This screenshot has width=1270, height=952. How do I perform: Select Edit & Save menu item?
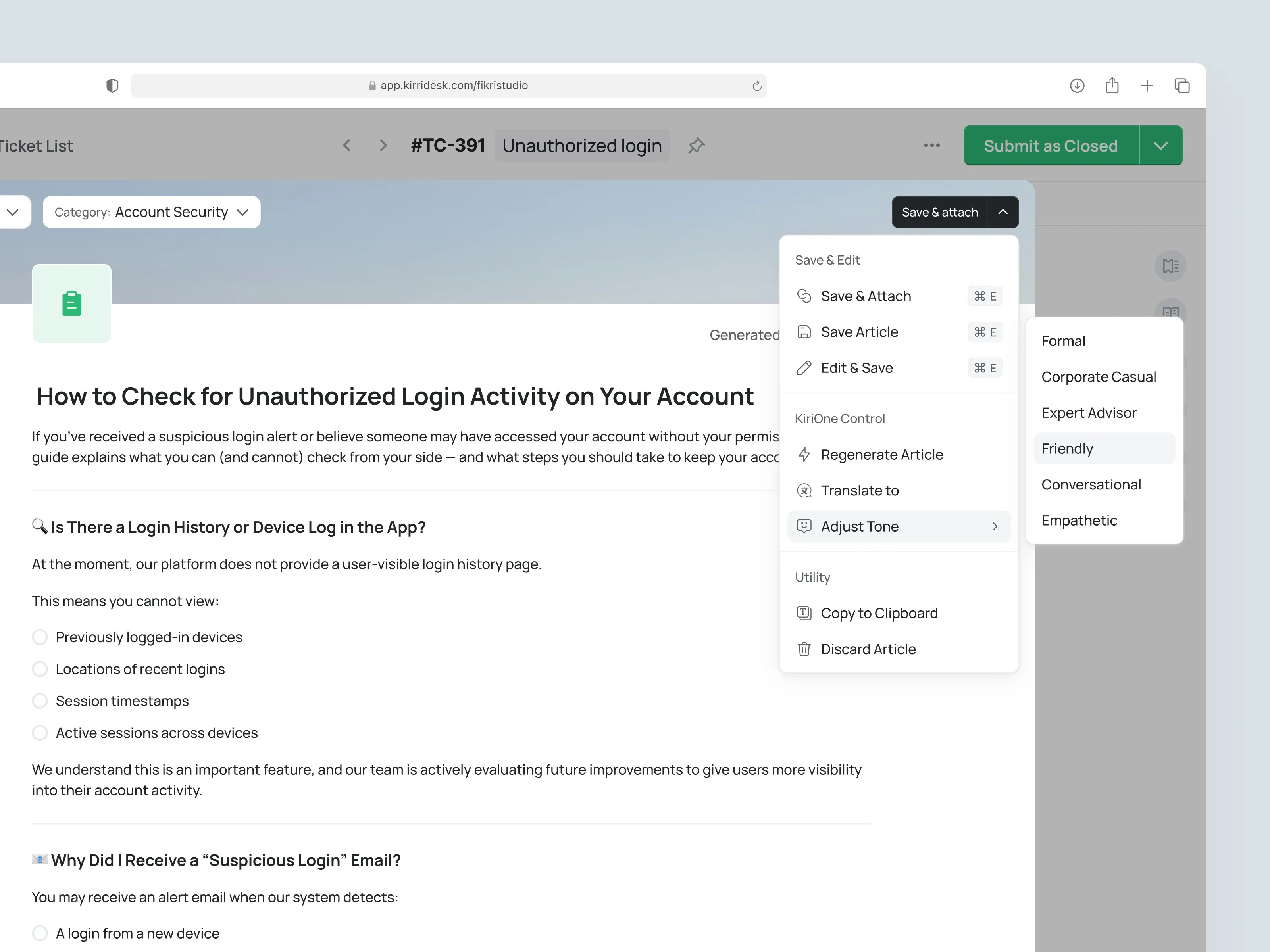899,368
